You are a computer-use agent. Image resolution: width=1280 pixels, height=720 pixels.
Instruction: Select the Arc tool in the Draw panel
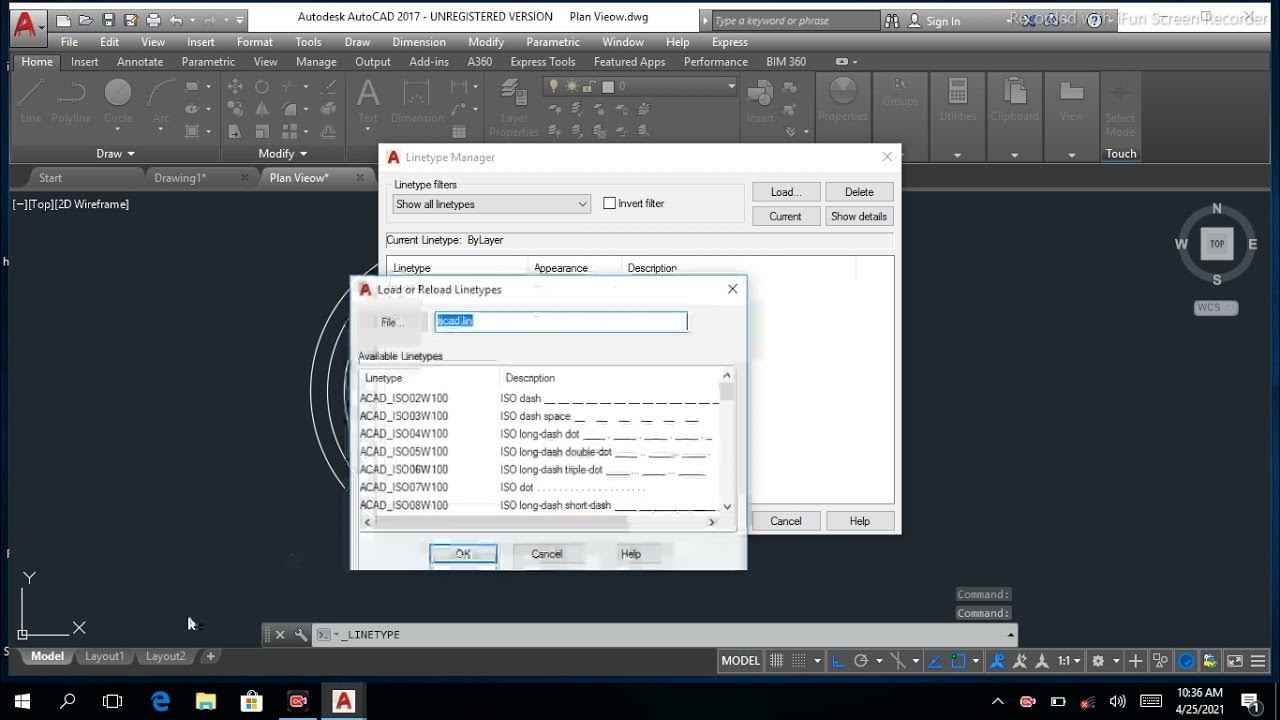point(161,101)
